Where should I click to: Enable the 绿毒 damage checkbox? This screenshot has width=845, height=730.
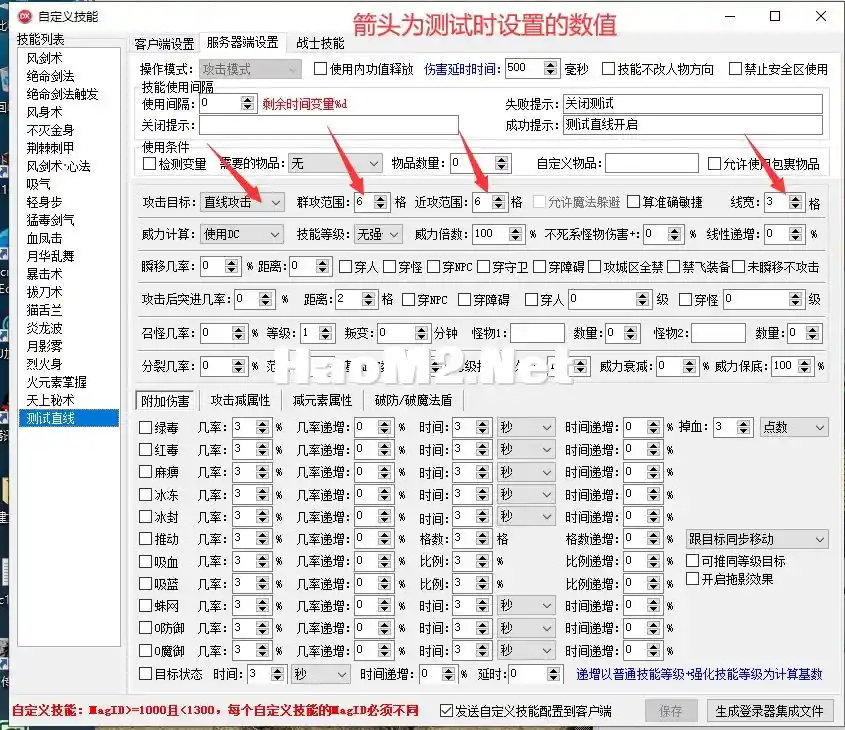pyautogui.click(x=146, y=427)
